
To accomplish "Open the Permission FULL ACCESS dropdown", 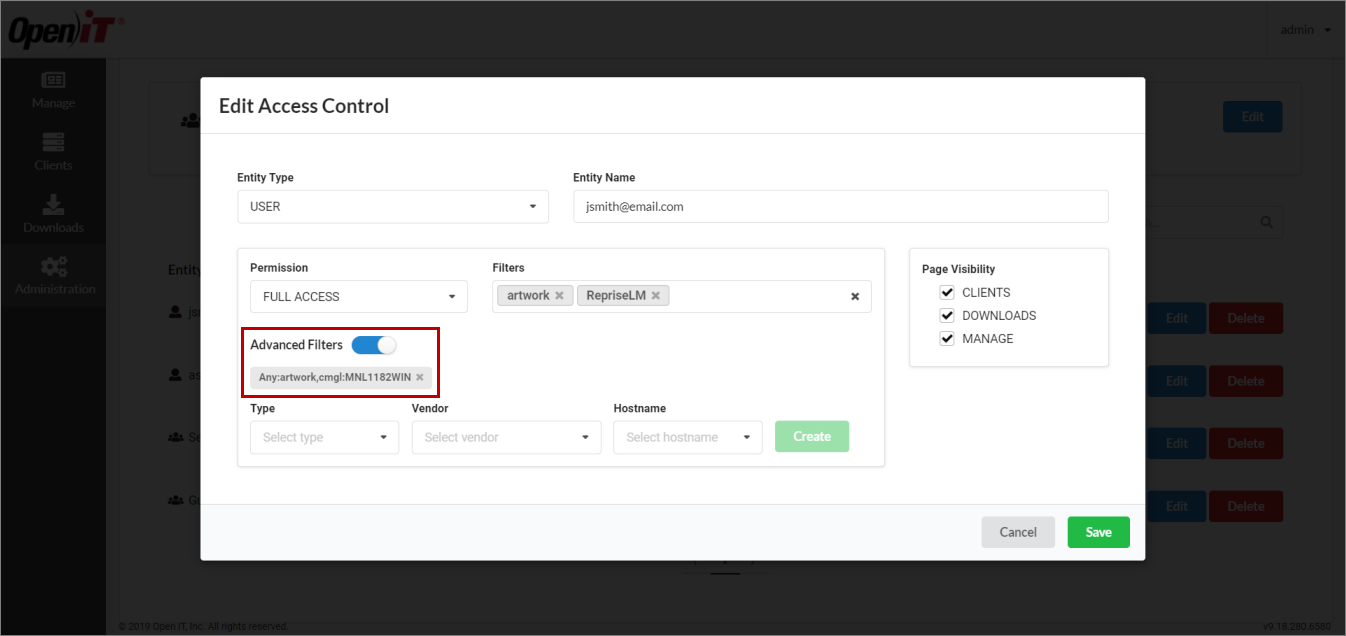I will point(359,297).
